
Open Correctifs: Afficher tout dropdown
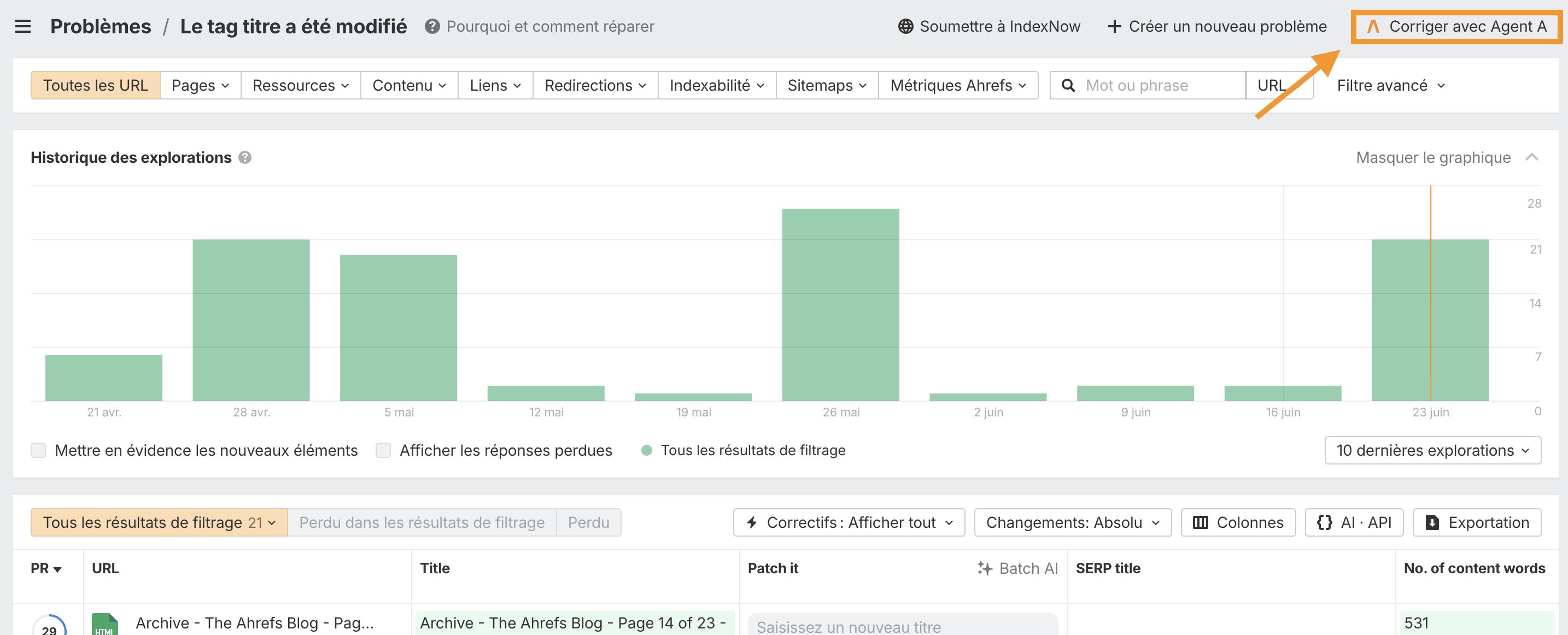click(849, 522)
